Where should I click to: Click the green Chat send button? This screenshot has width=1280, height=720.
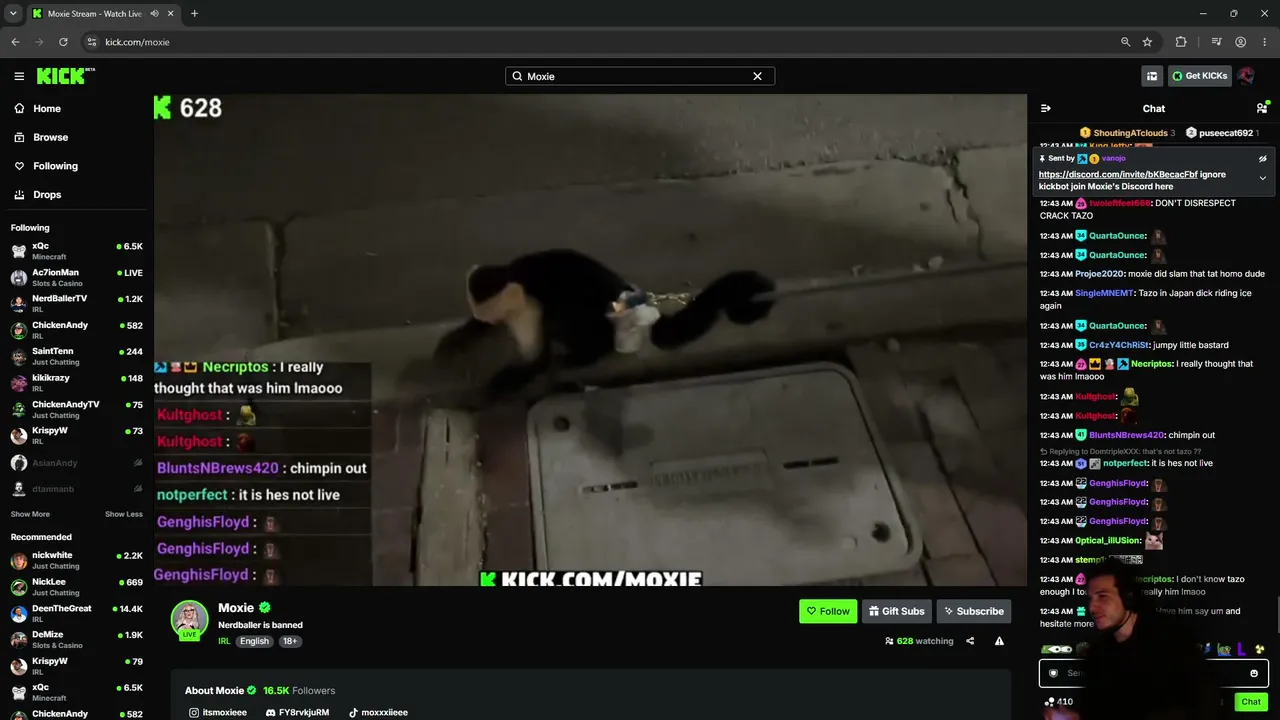(x=1251, y=702)
